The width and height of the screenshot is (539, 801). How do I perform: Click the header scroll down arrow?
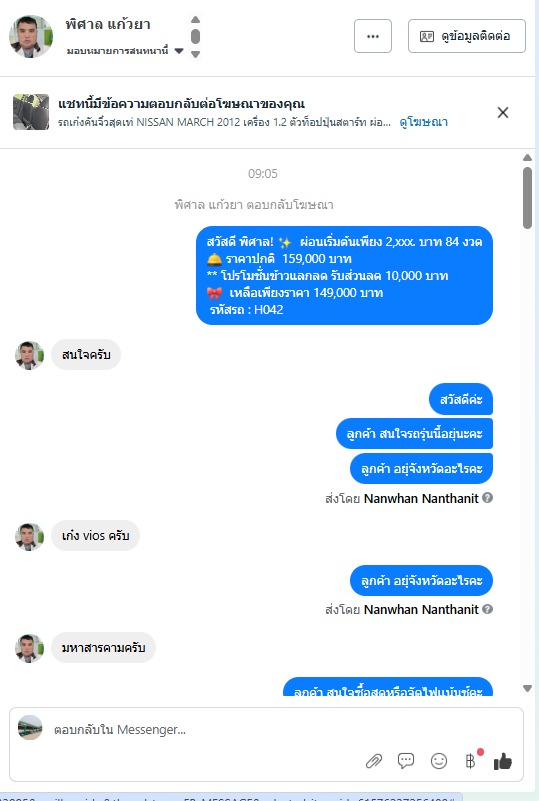[195, 54]
